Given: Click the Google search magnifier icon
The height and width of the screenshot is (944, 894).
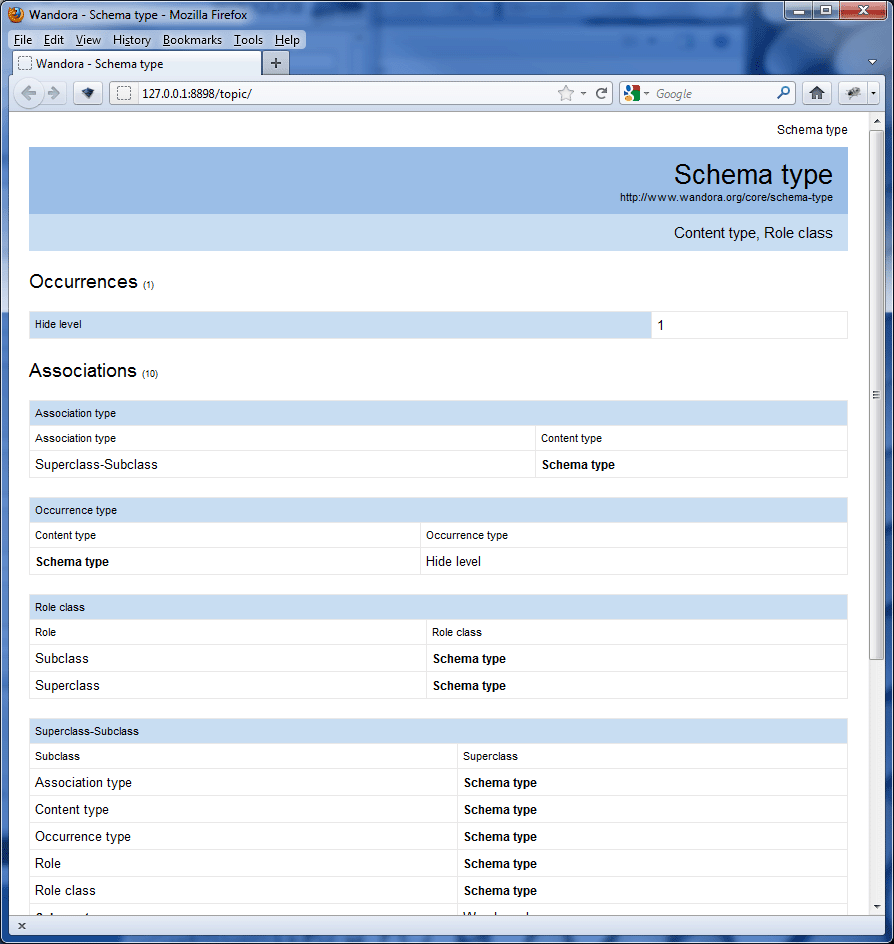Looking at the screenshot, I should pos(783,92).
